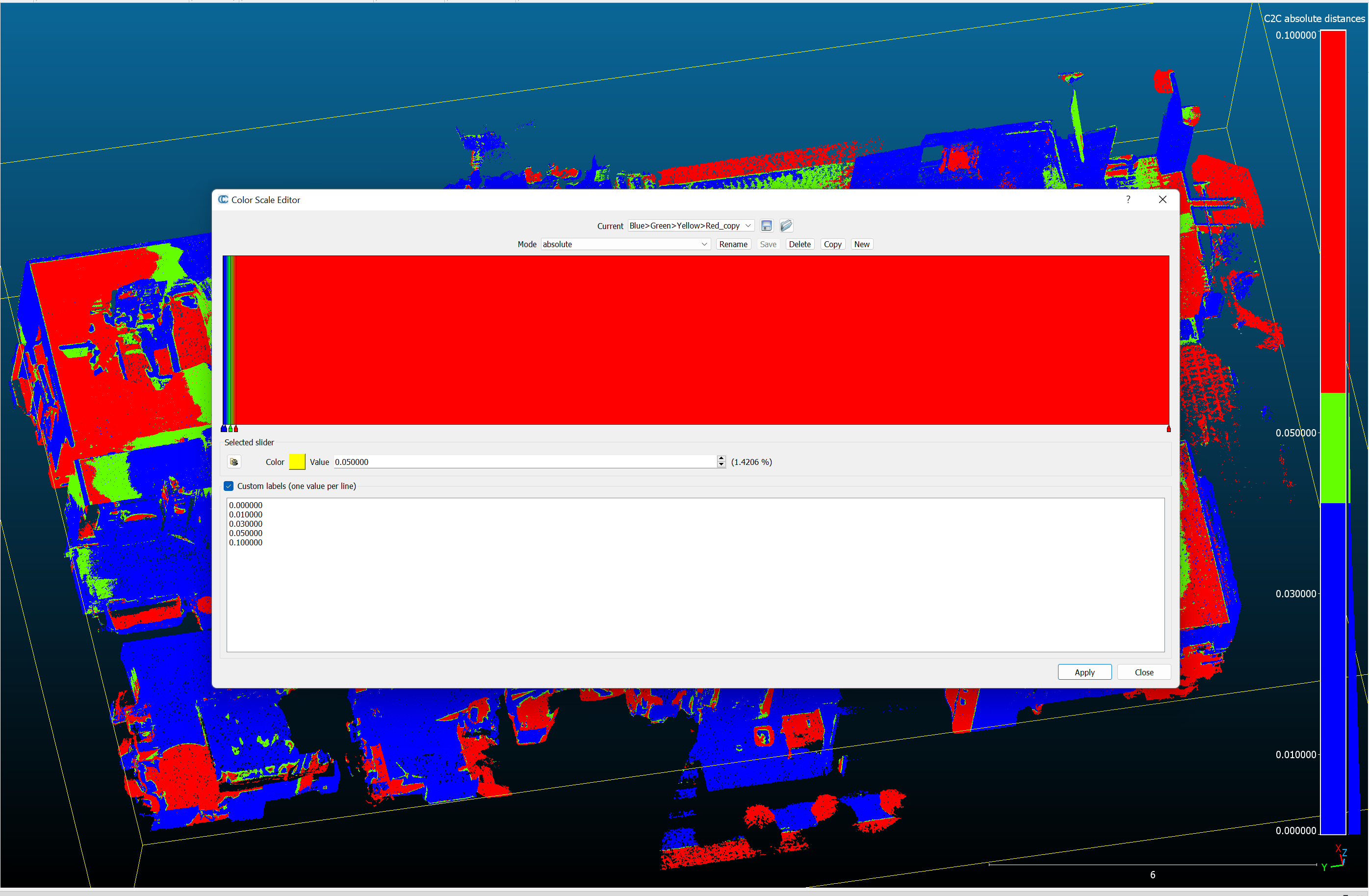
Task: Save the current color scale
Action: (767, 226)
